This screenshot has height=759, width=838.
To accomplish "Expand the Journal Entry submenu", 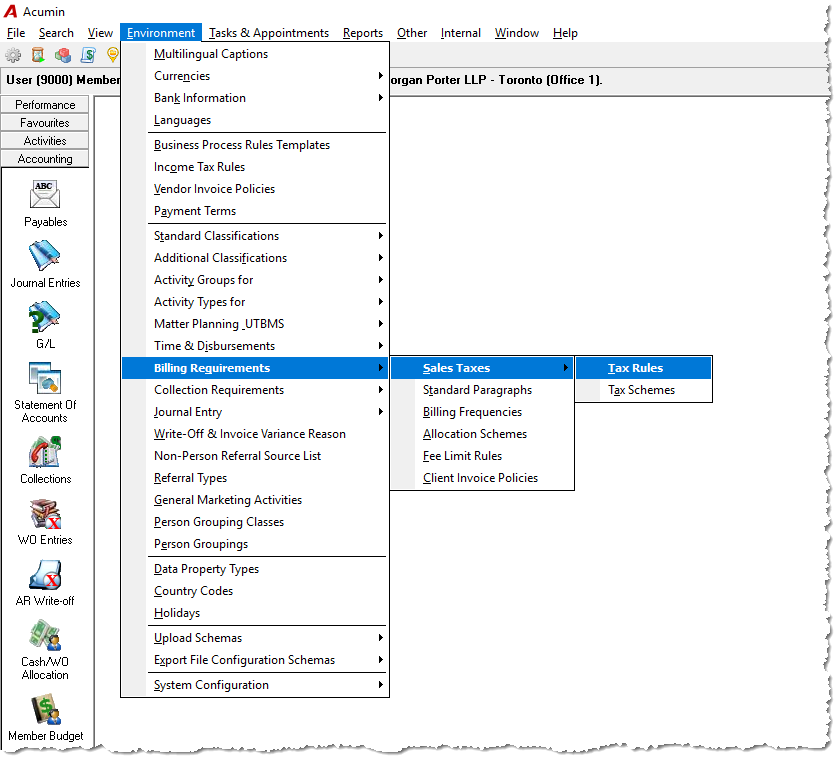I will pyautogui.click(x=254, y=412).
